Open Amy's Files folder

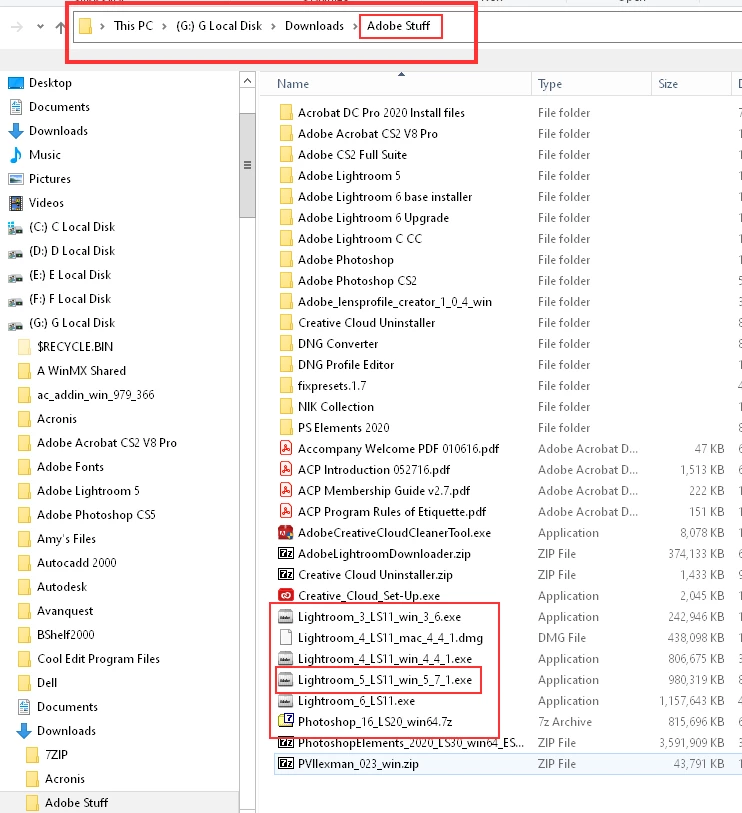tap(66, 539)
